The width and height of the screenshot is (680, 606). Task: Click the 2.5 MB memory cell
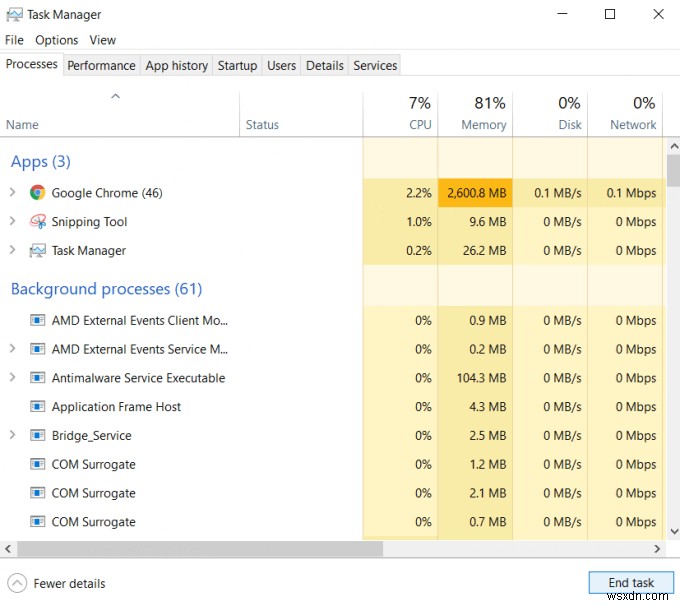point(475,435)
